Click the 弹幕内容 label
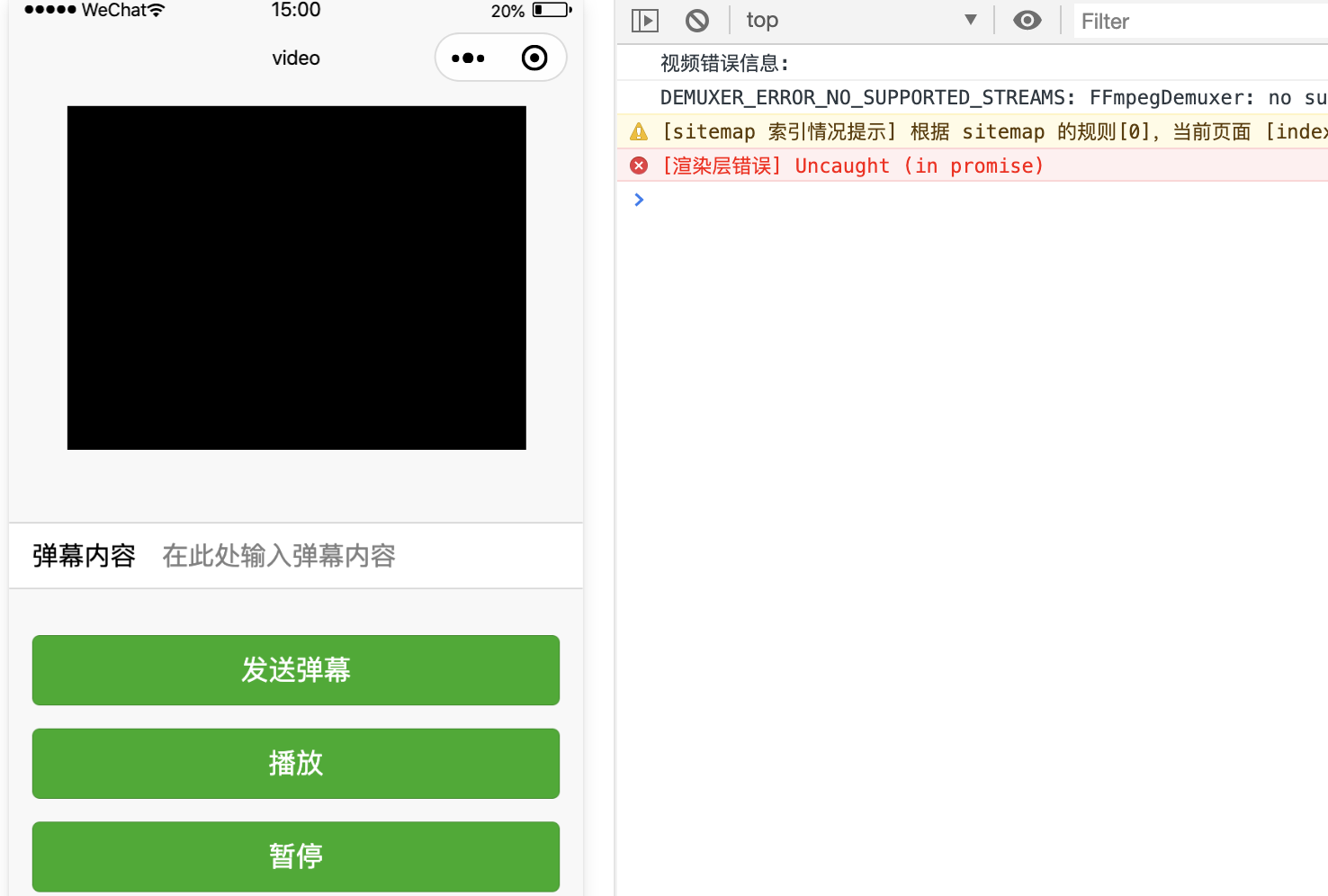Screen dimensions: 1328x896 point(84,556)
